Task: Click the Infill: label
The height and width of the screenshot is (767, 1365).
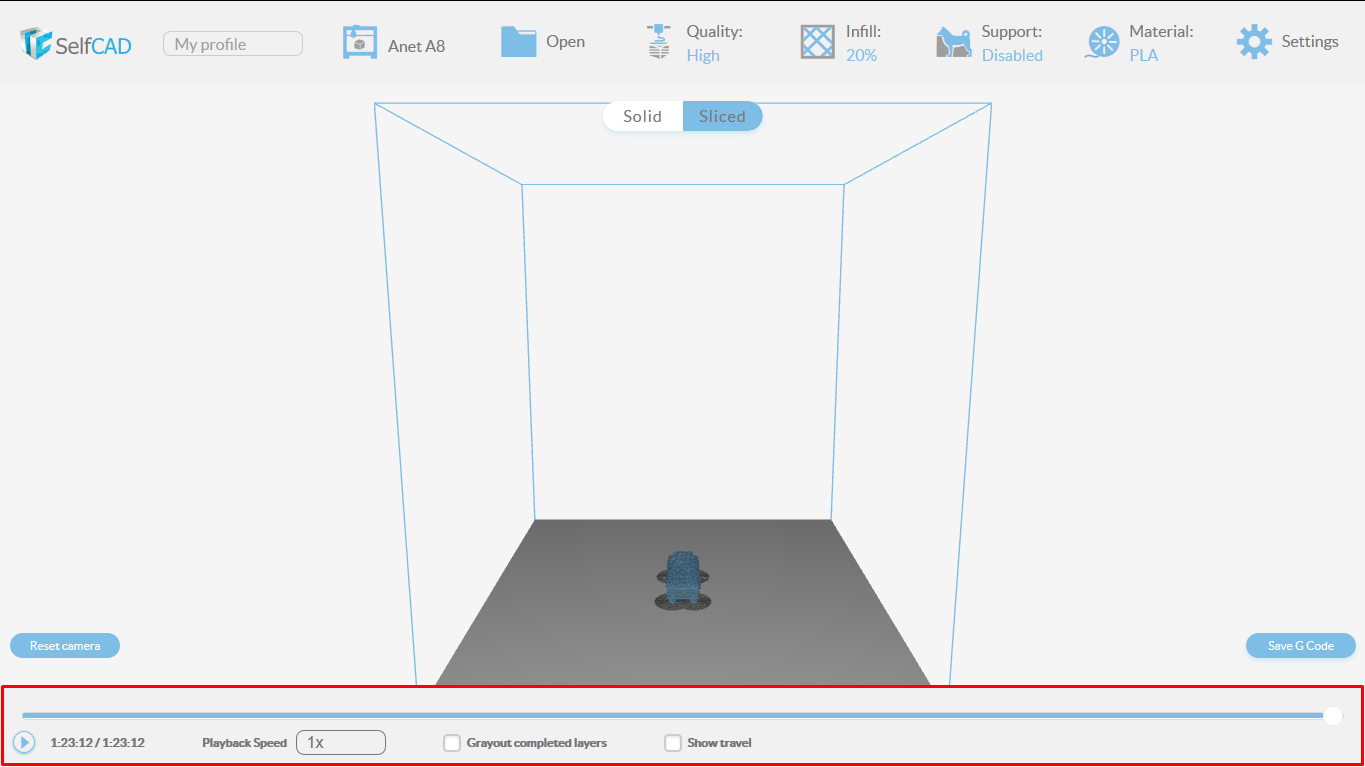Action: 863,32
